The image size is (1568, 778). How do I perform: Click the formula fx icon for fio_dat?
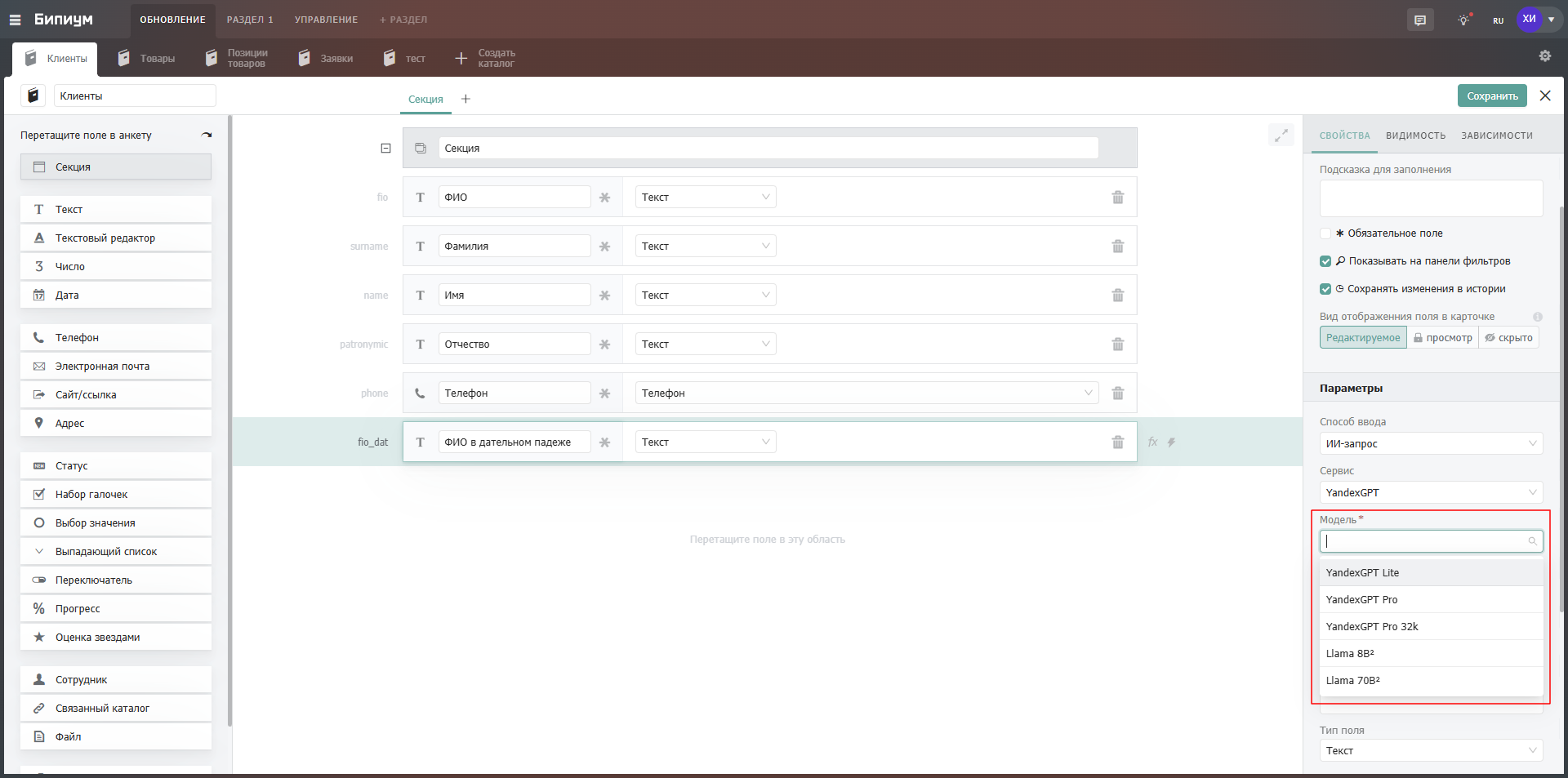tap(1152, 442)
